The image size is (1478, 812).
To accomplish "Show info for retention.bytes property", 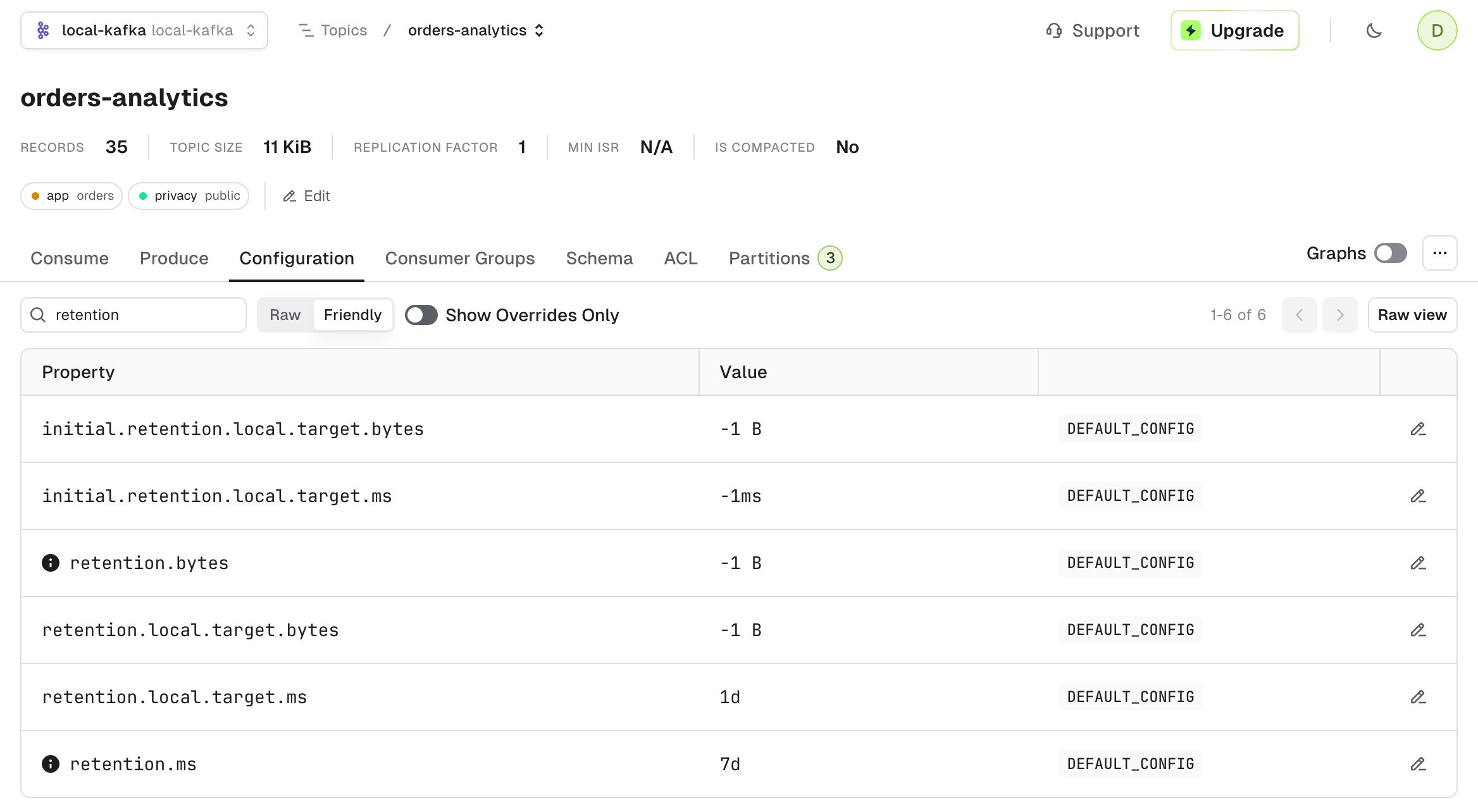I will click(x=51, y=563).
